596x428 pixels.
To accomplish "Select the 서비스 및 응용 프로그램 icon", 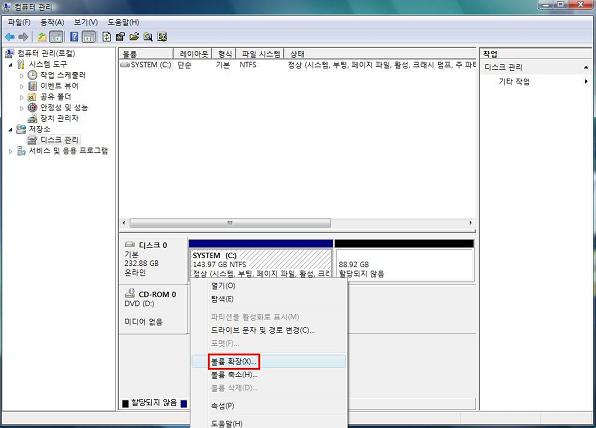I will click(x=21, y=151).
